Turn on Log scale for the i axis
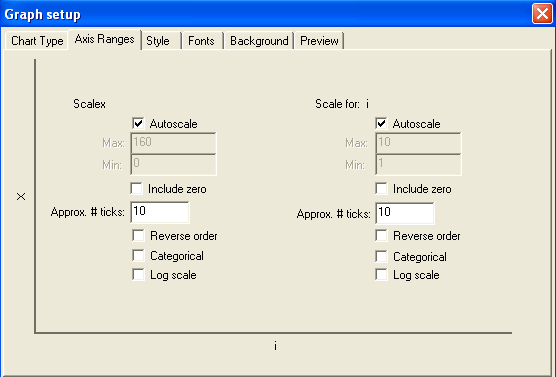 pos(382,275)
